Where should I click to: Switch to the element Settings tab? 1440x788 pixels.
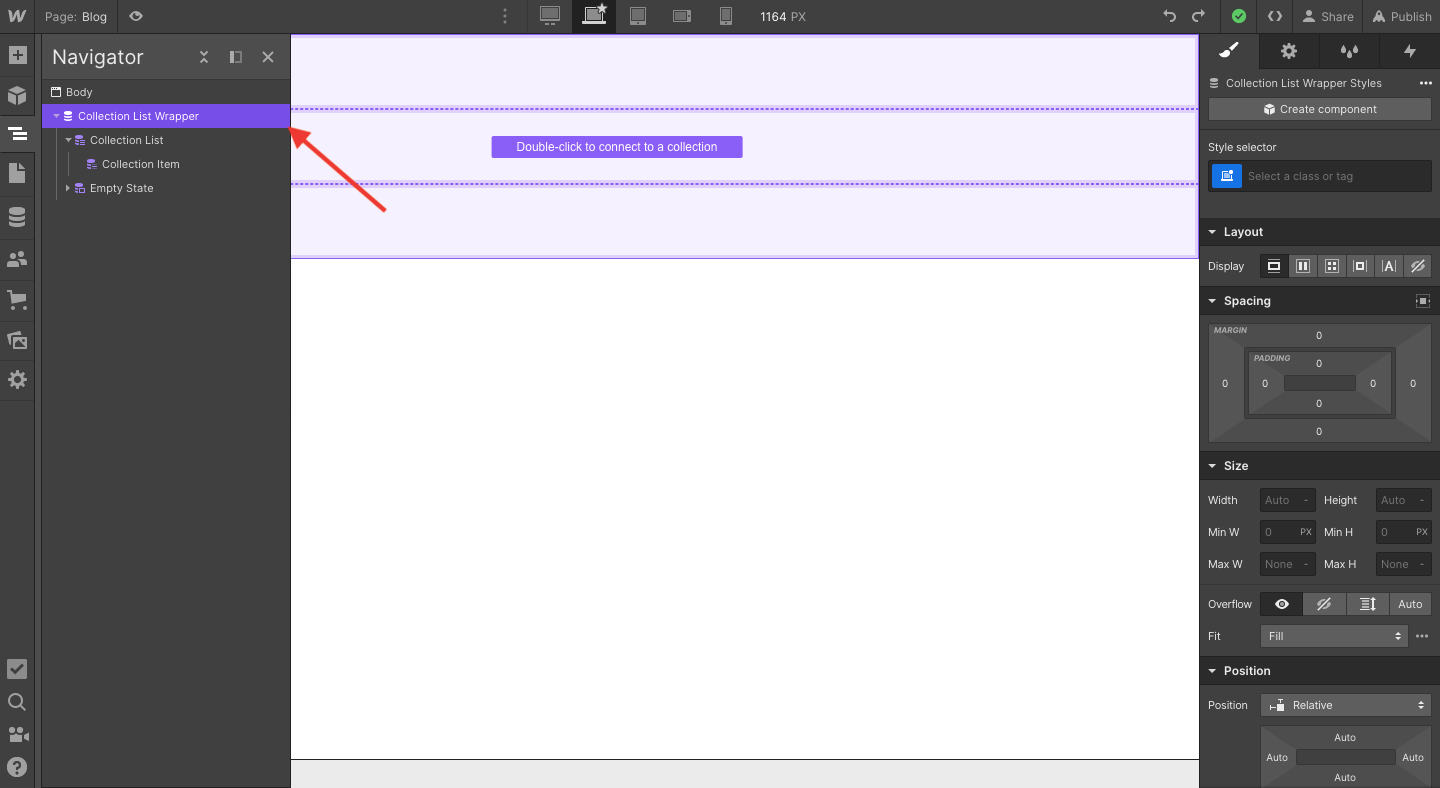tap(1288, 51)
